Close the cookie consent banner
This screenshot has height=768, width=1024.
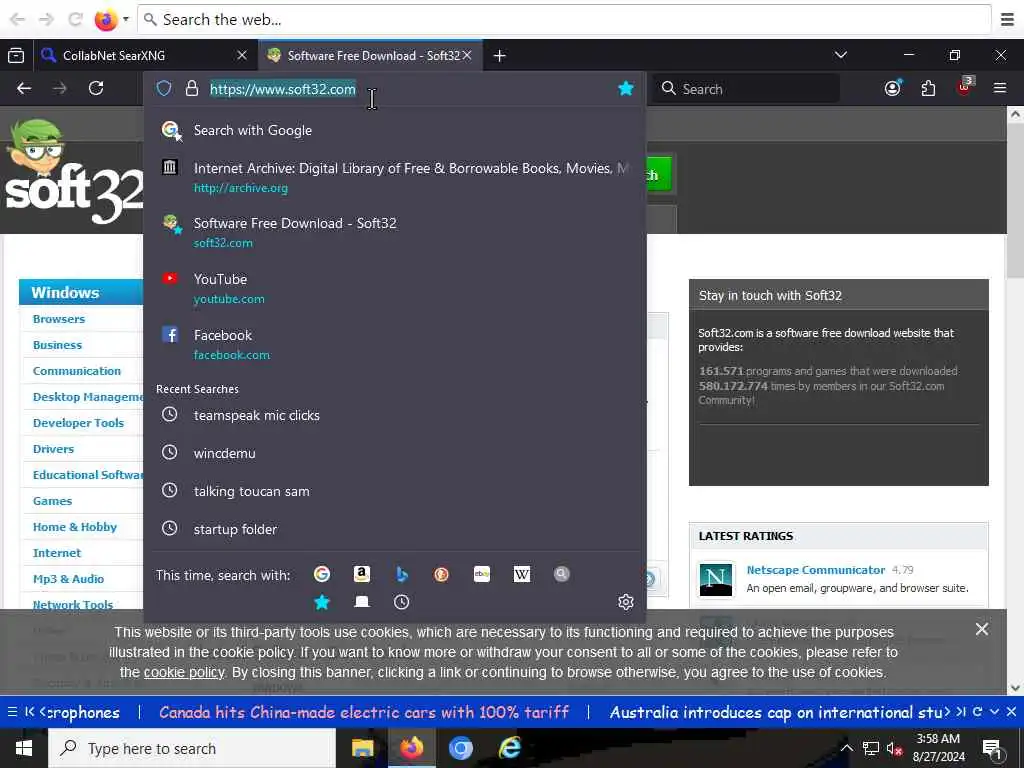(x=982, y=629)
